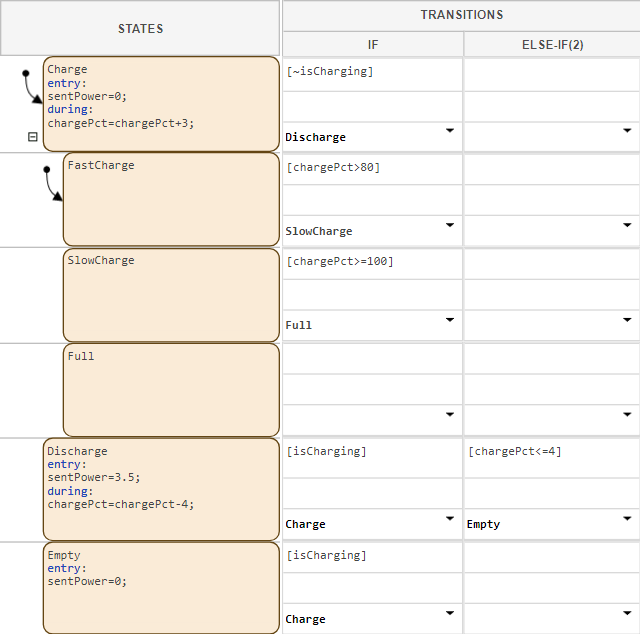Select the ELSE-IF(2) column header
Image resolution: width=640 pixels, height=634 pixels.
[x=551, y=45]
